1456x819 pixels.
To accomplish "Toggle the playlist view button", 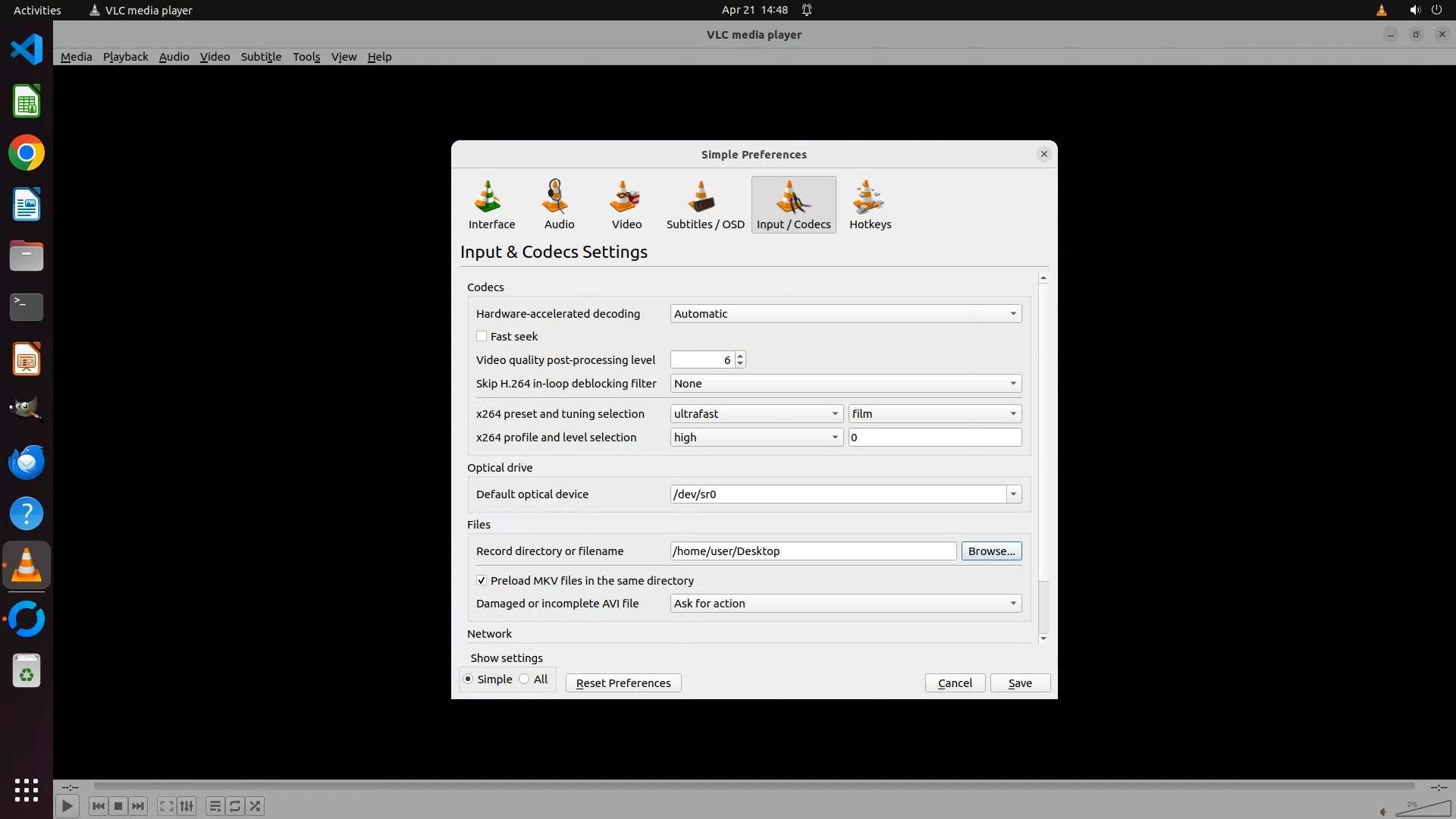I will point(215,806).
